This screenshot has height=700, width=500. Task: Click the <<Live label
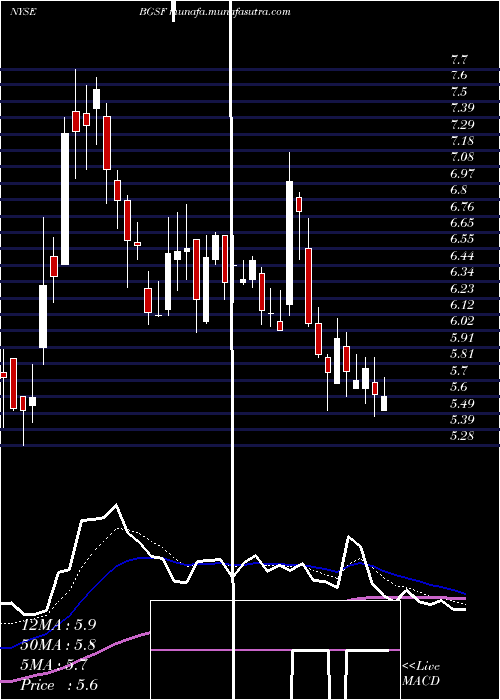click(x=421, y=667)
